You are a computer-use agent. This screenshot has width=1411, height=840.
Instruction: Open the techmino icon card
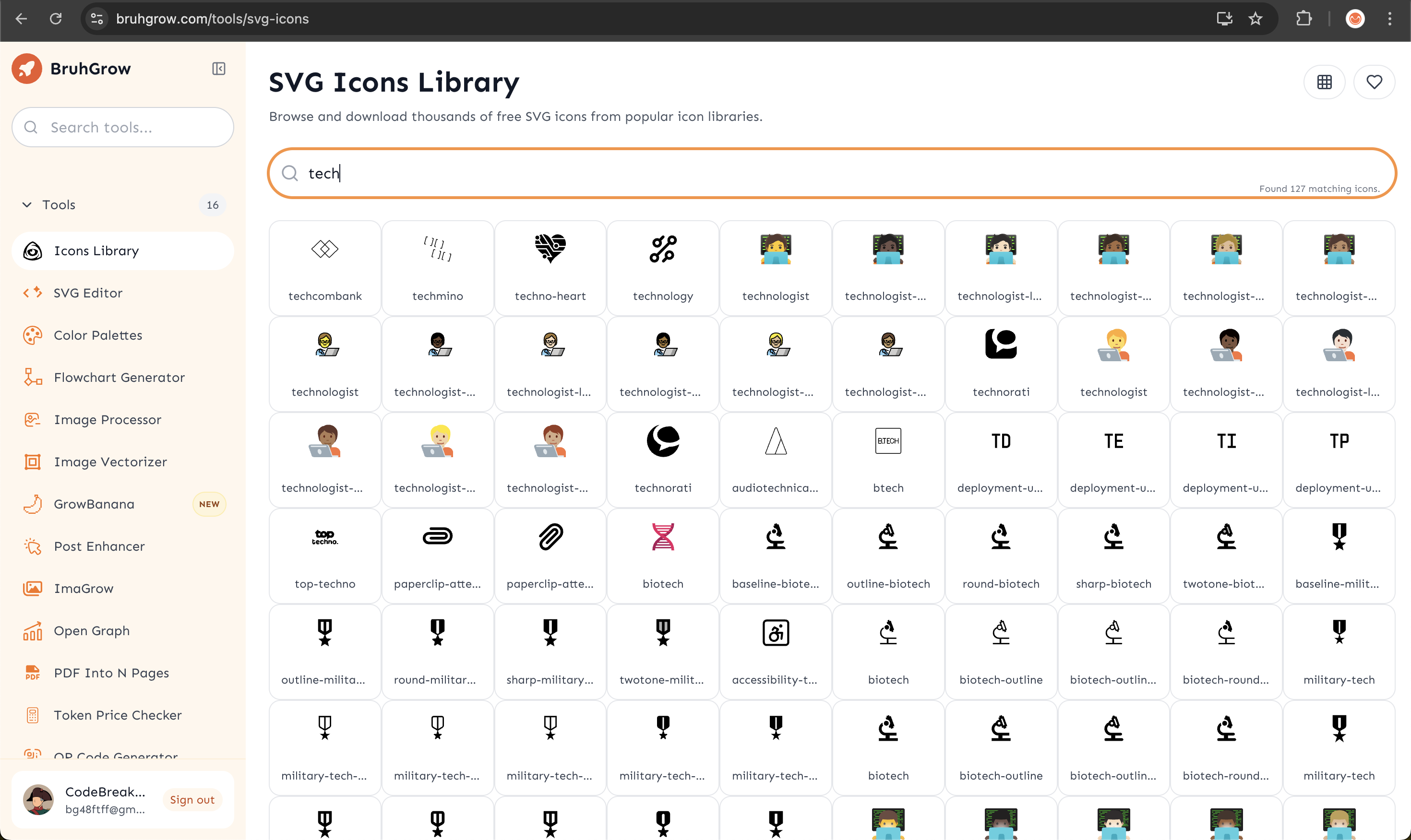pyautogui.click(x=438, y=268)
